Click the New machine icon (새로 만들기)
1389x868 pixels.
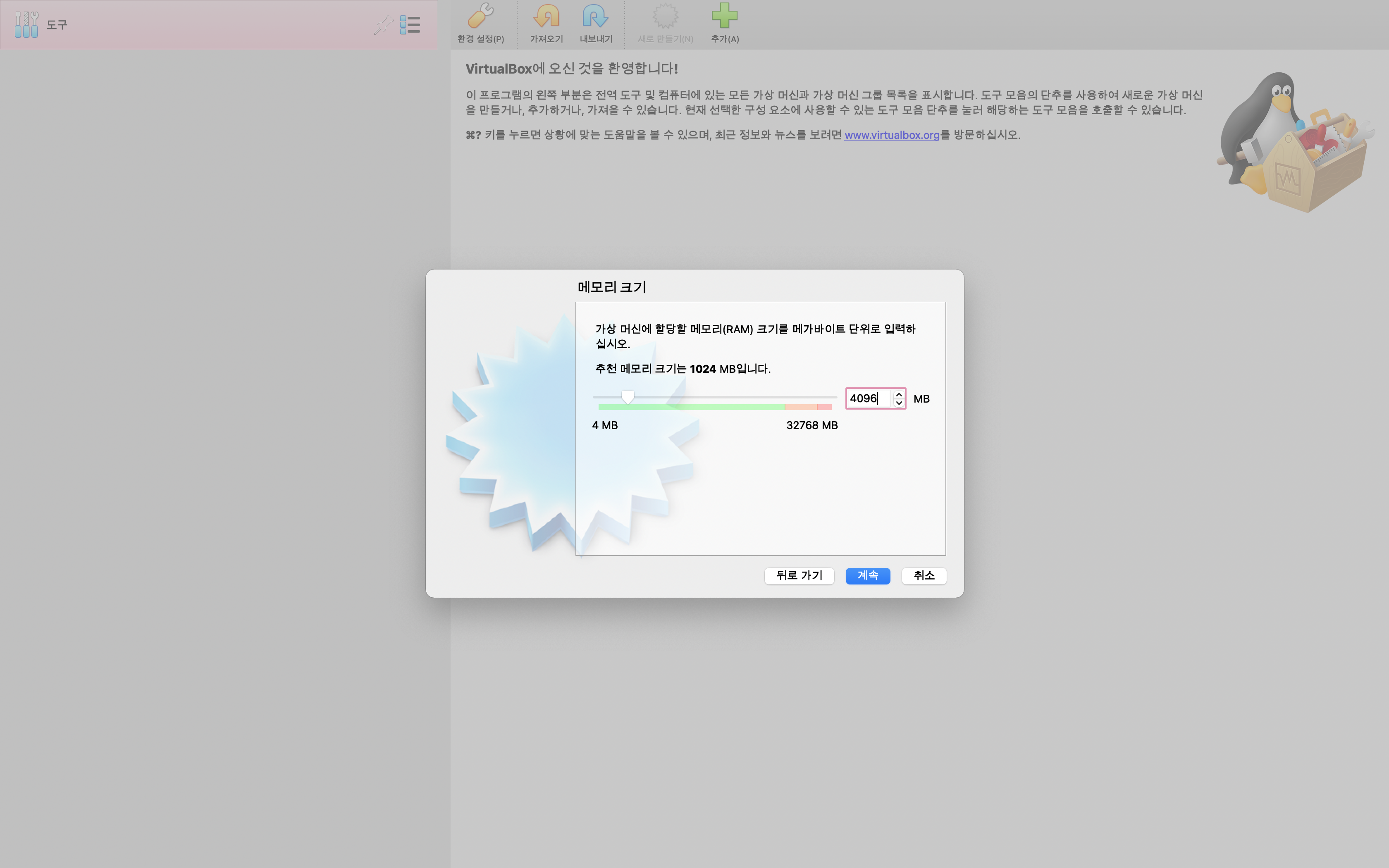[x=665, y=17]
